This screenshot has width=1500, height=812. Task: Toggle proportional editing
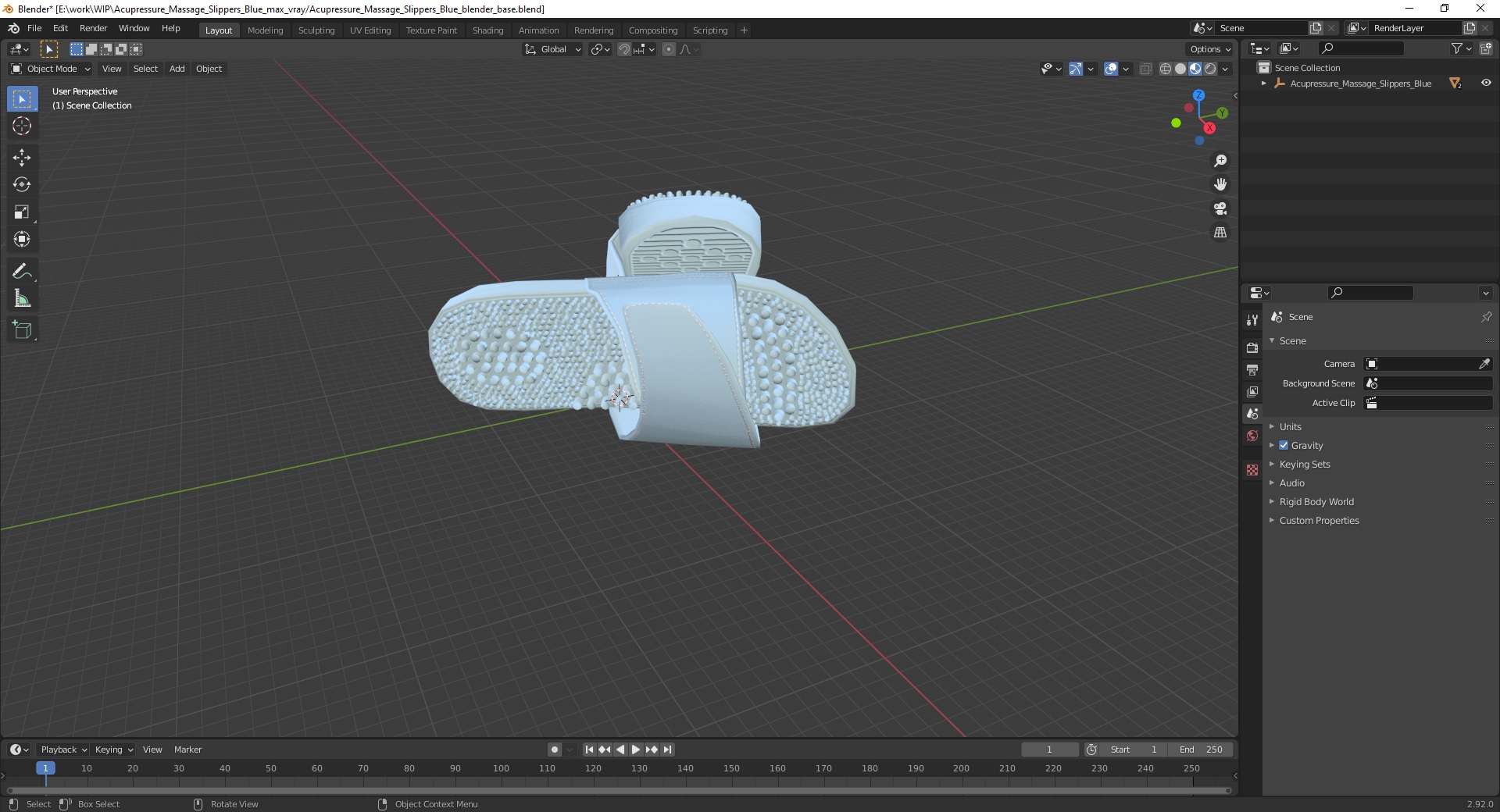click(669, 49)
